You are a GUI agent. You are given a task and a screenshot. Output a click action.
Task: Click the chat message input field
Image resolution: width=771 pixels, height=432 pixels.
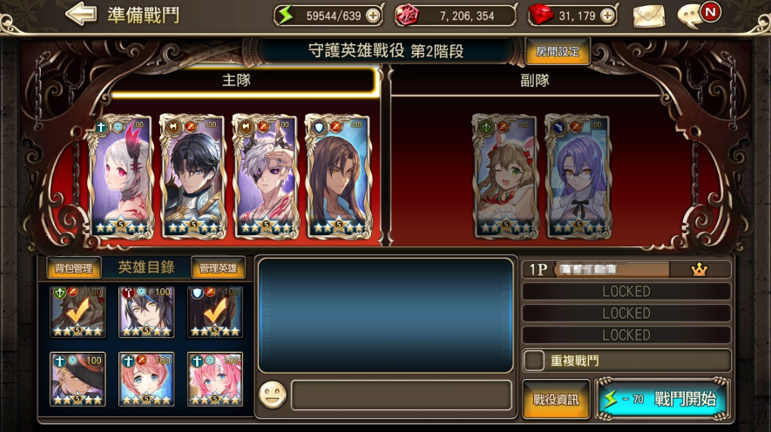pos(401,395)
